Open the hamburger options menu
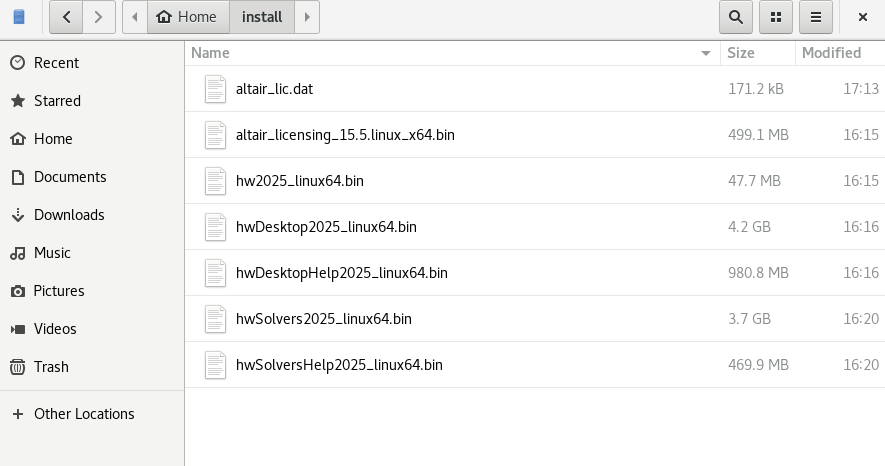The image size is (885, 466). 816,17
